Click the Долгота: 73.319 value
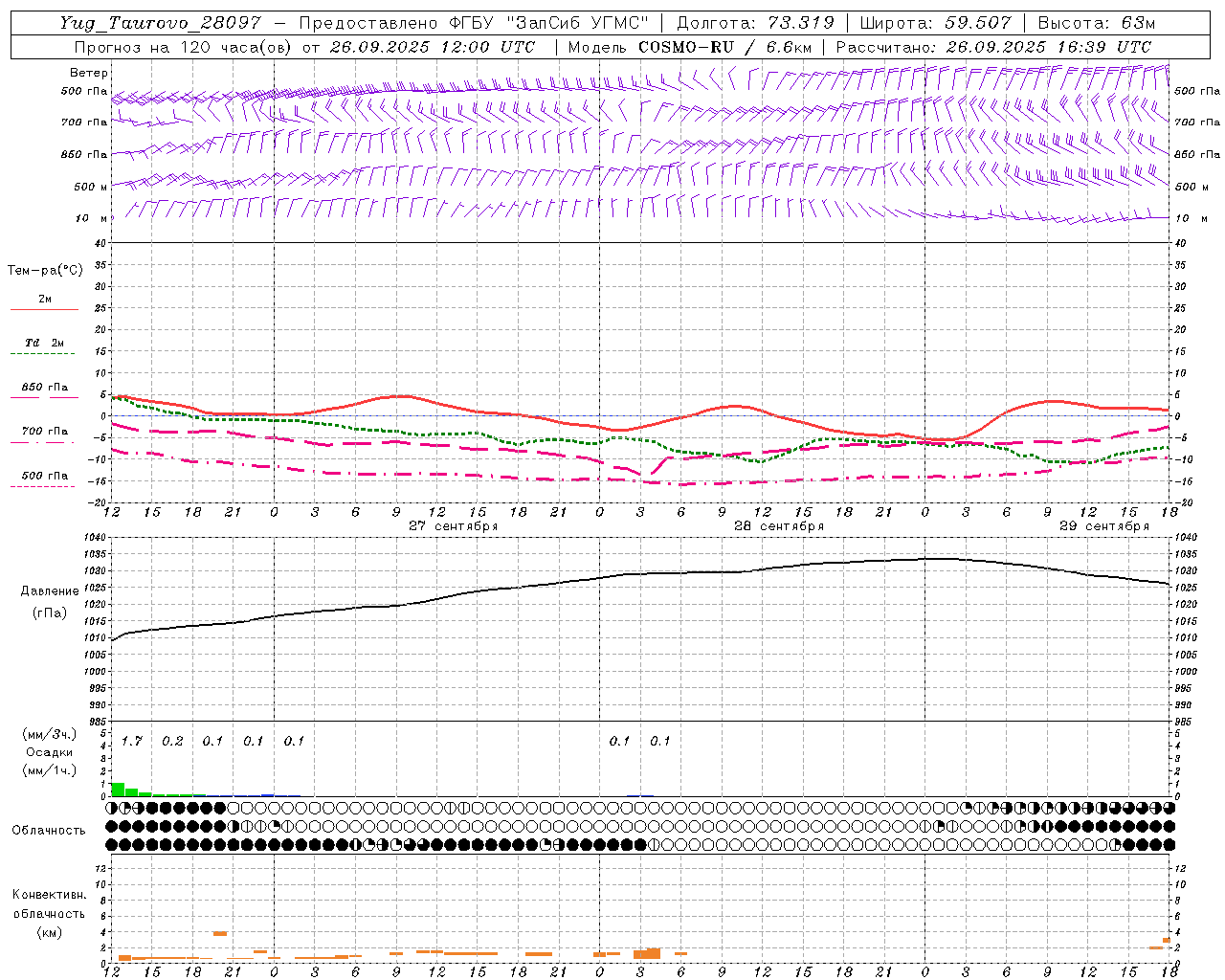Image resolution: width=1225 pixels, height=980 pixels. [755, 23]
